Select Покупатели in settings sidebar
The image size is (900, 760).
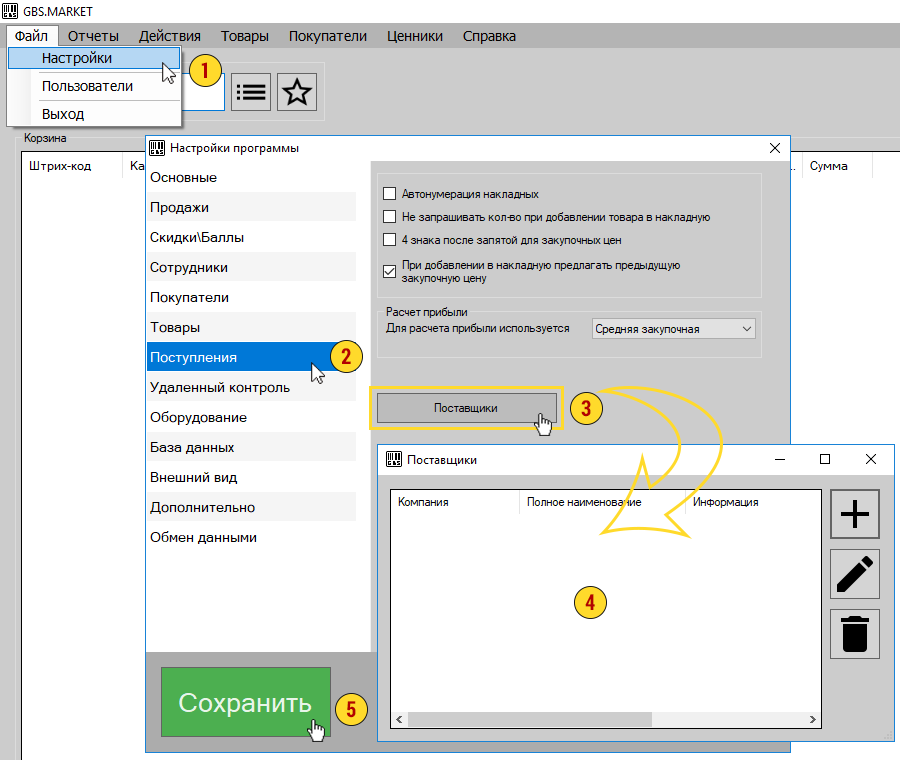[x=251, y=297]
